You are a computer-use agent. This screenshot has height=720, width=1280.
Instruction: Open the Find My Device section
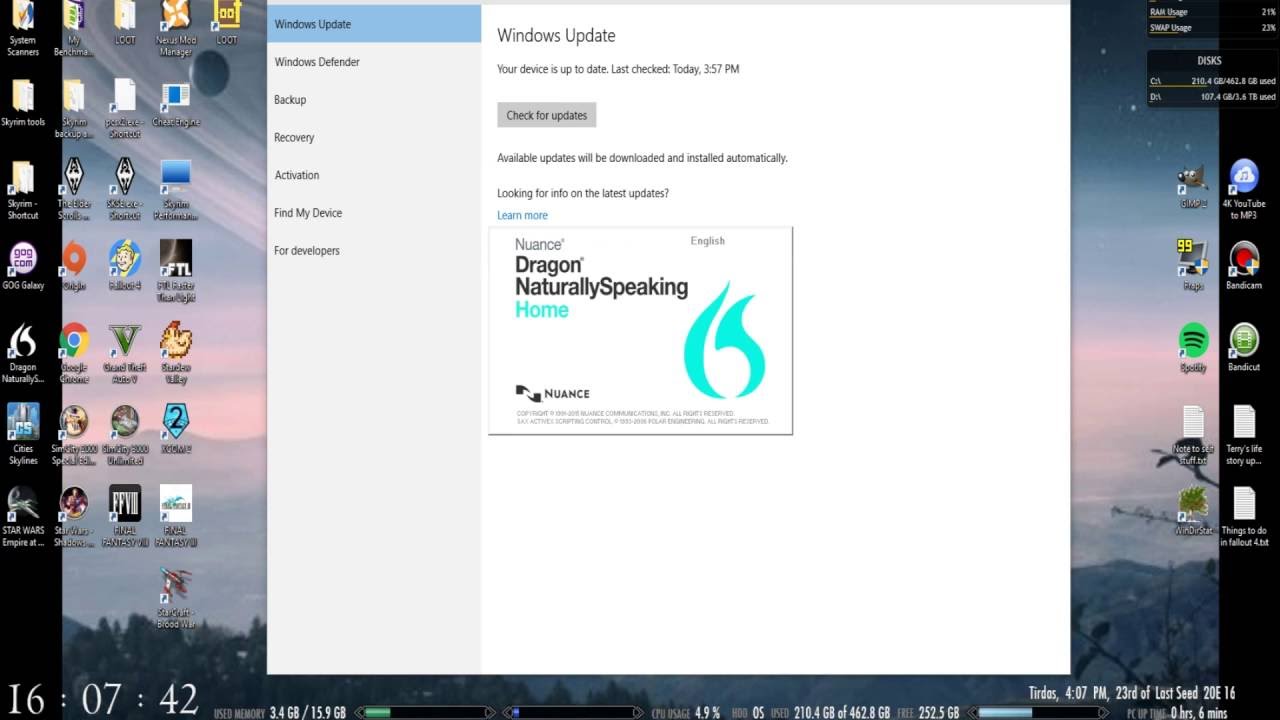click(x=374, y=213)
